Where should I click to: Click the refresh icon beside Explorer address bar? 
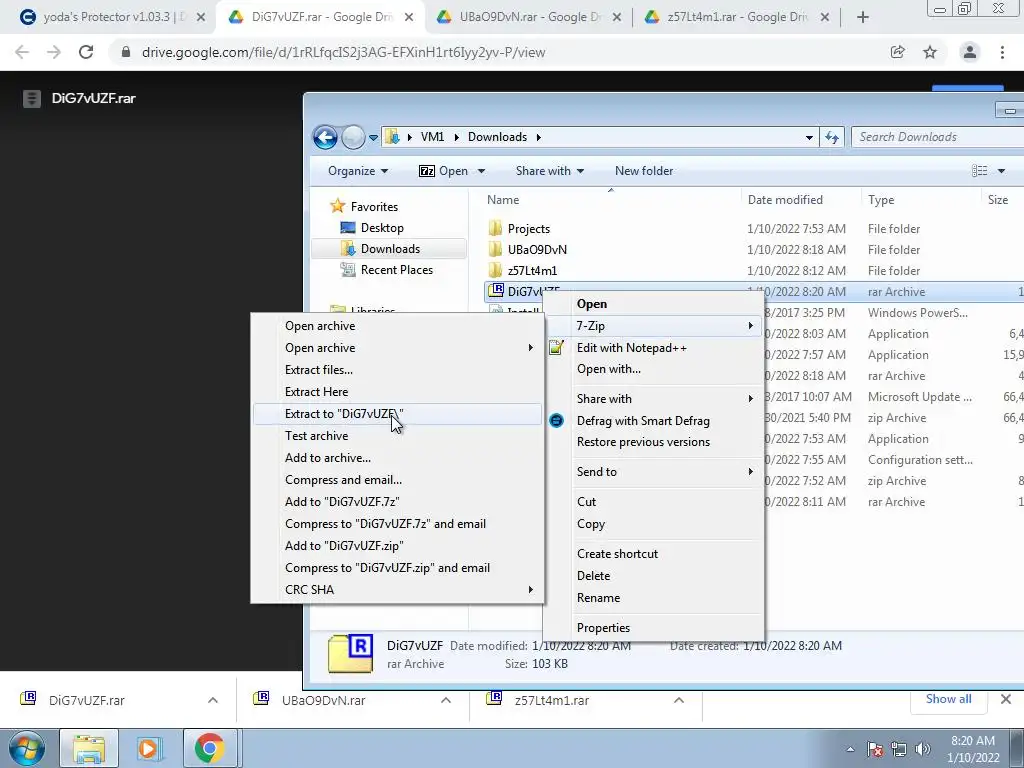click(831, 137)
